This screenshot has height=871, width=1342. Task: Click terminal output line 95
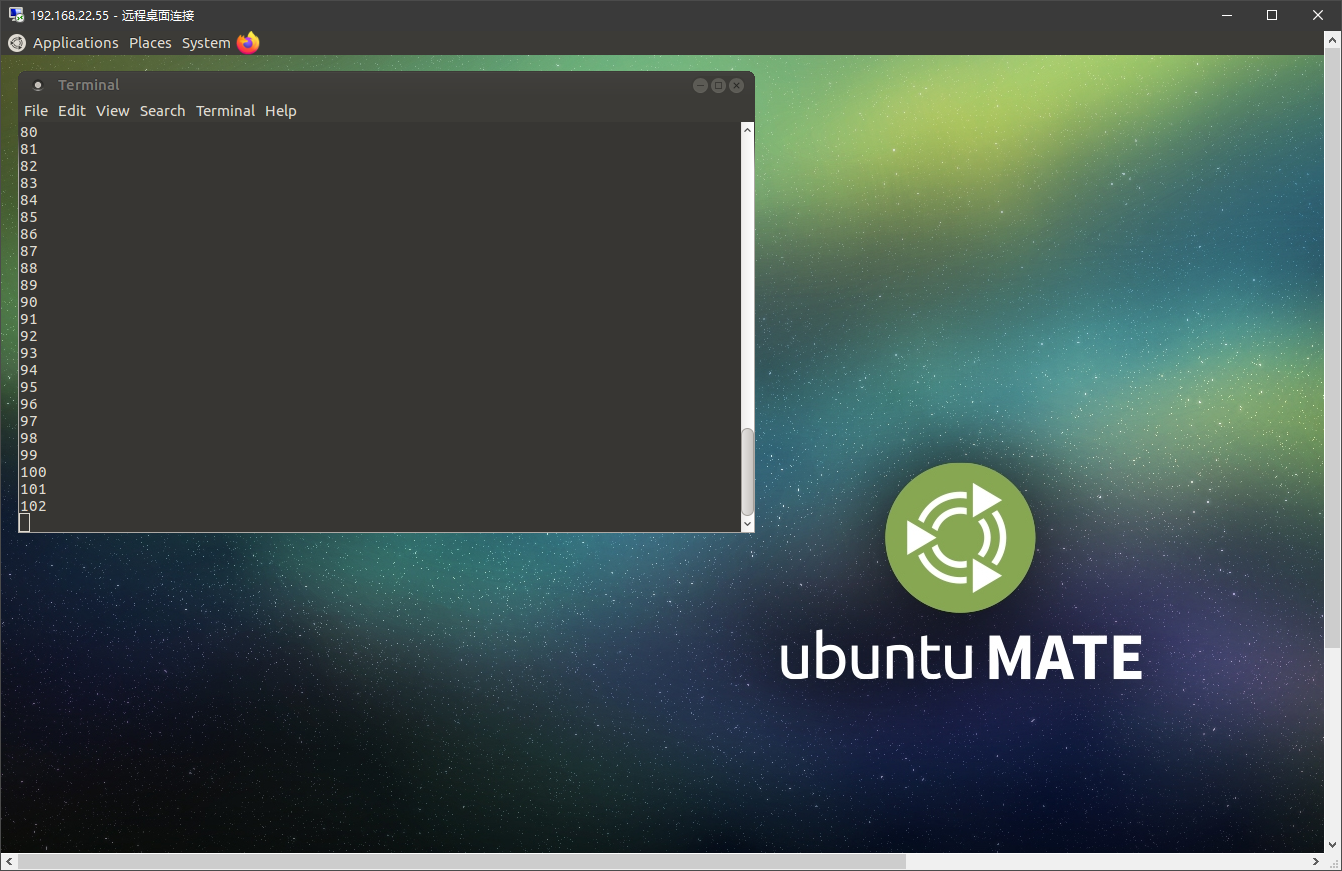tap(29, 387)
